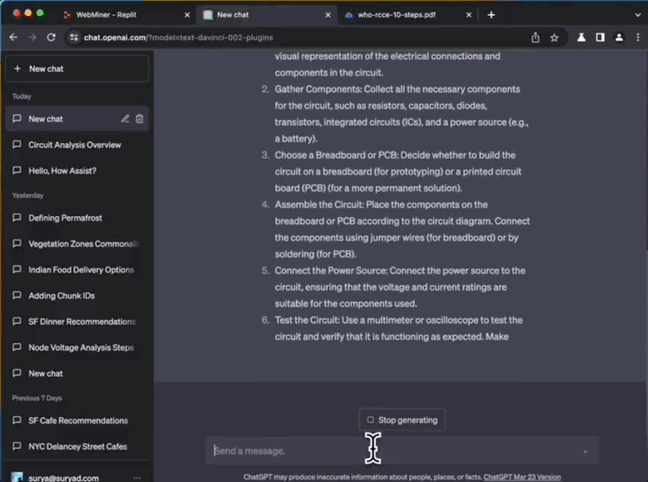Open the three-dot menu beside surya@suryad.com
Viewport: 648px width, 482px height.
click(x=137, y=477)
